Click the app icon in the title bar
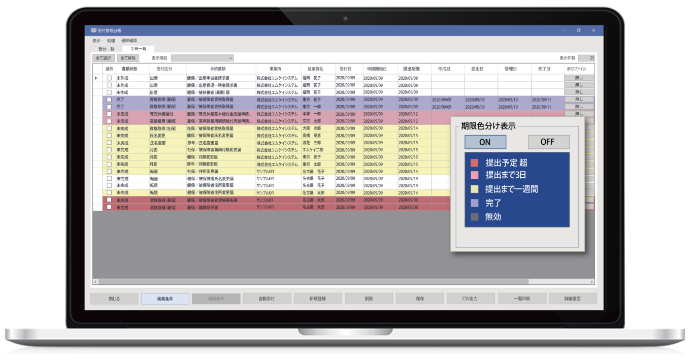The width and height of the screenshot is (695, 360). point(94,31)
